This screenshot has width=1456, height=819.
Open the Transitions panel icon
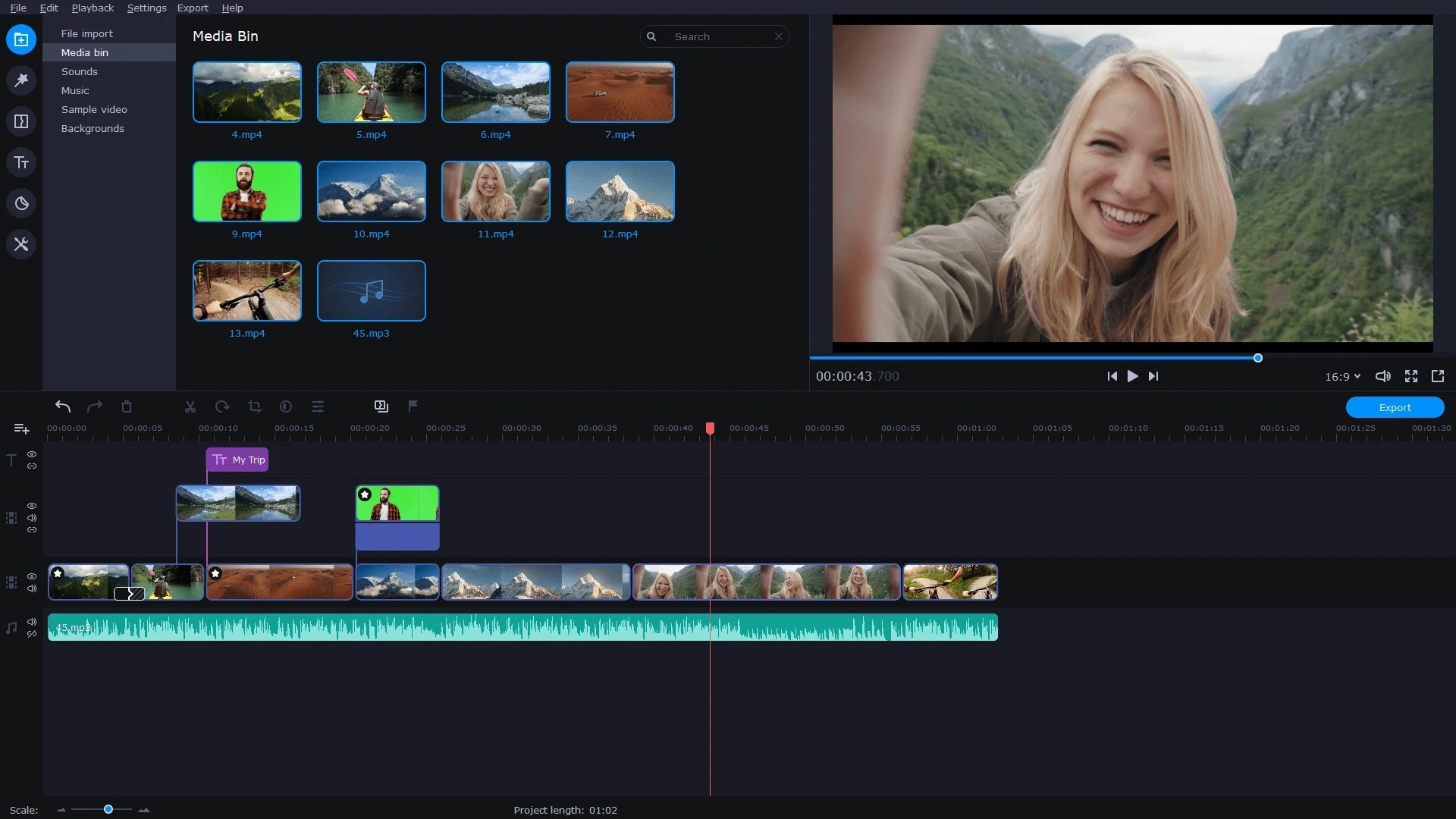pyautogui.click(x=21, y=121)
